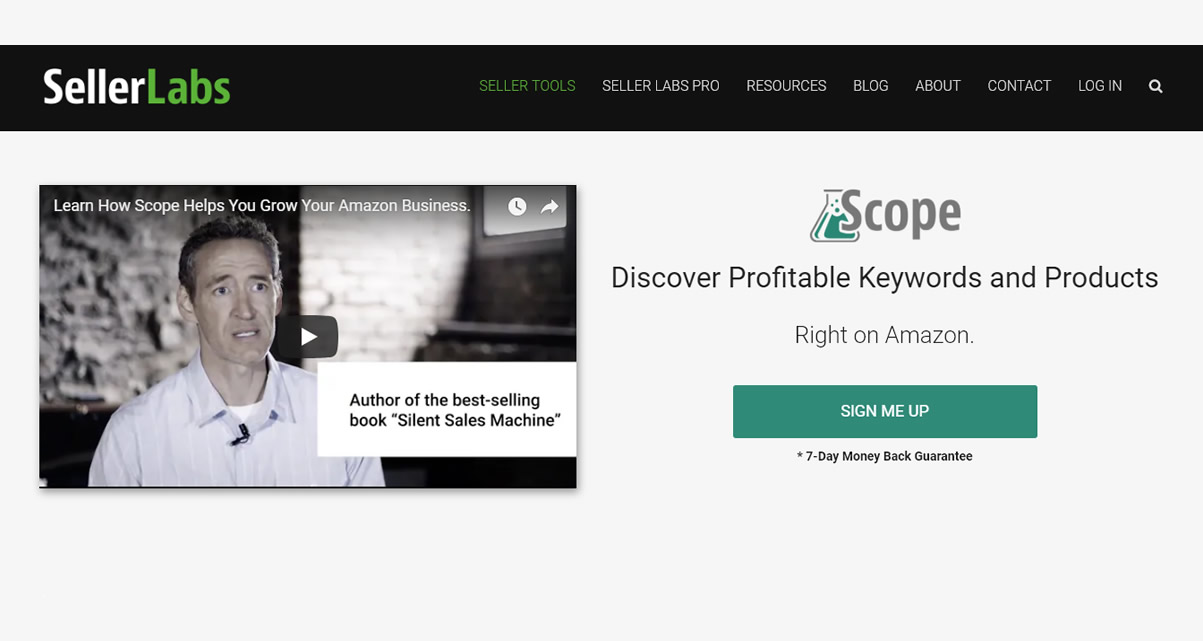Select the Discover Profitable Keywords headline
Screen dimensions: 1203x641
885,277
